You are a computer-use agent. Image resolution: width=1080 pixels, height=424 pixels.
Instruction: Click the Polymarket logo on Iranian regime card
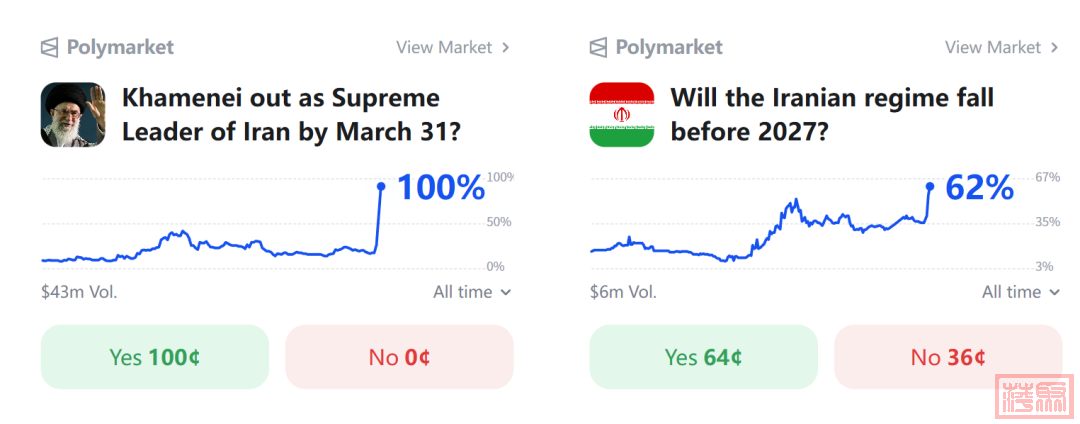click(656, 47)
